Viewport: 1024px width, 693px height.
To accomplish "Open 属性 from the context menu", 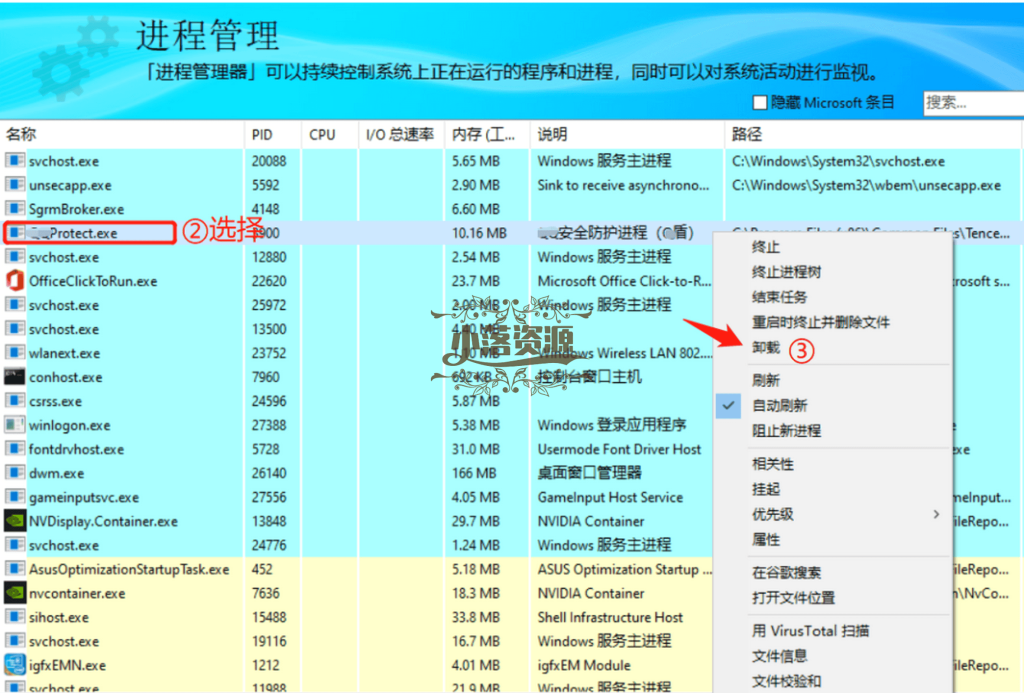I will (765, 540).
